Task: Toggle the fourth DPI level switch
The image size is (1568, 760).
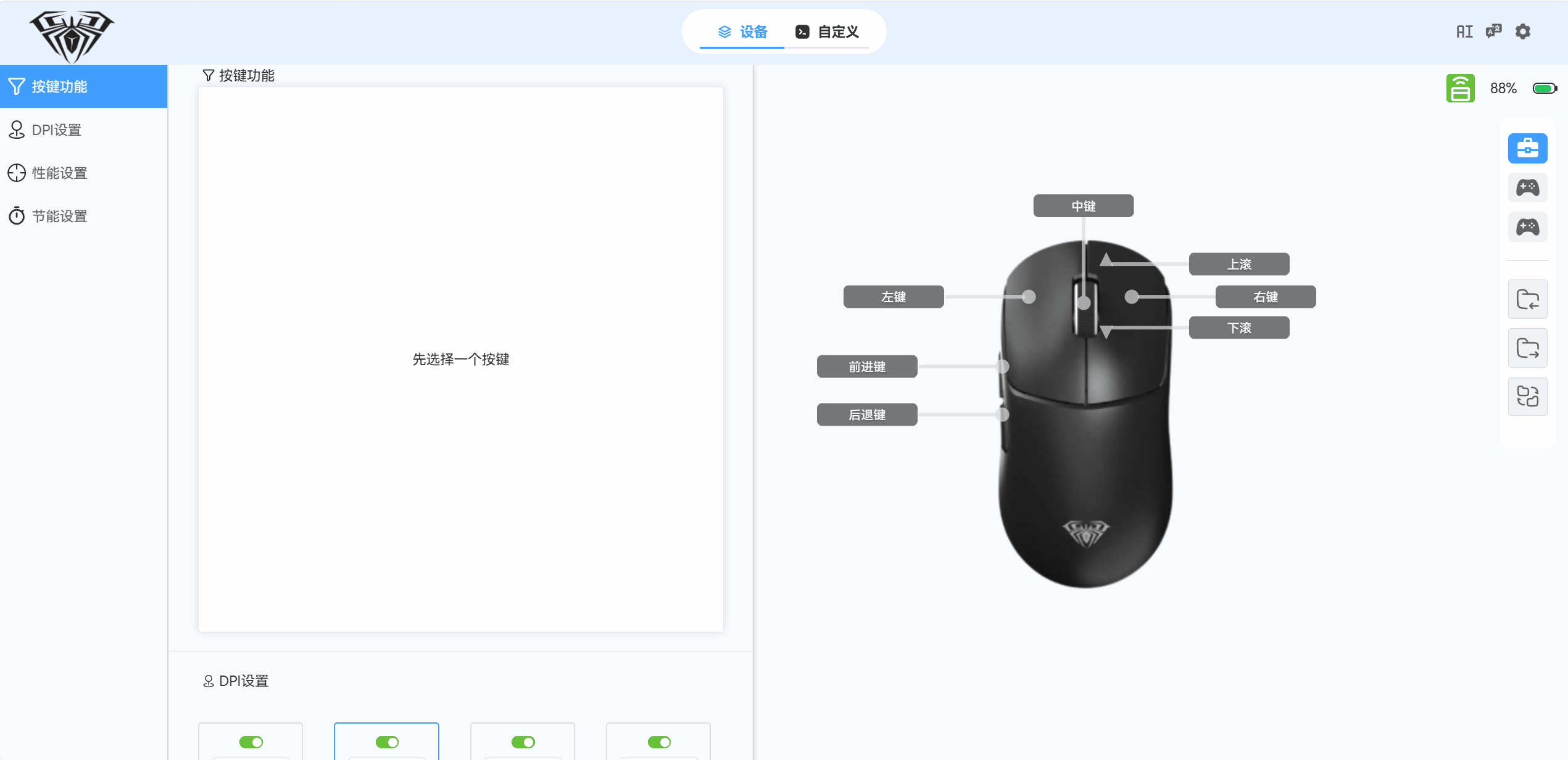Action: [659, 742]
